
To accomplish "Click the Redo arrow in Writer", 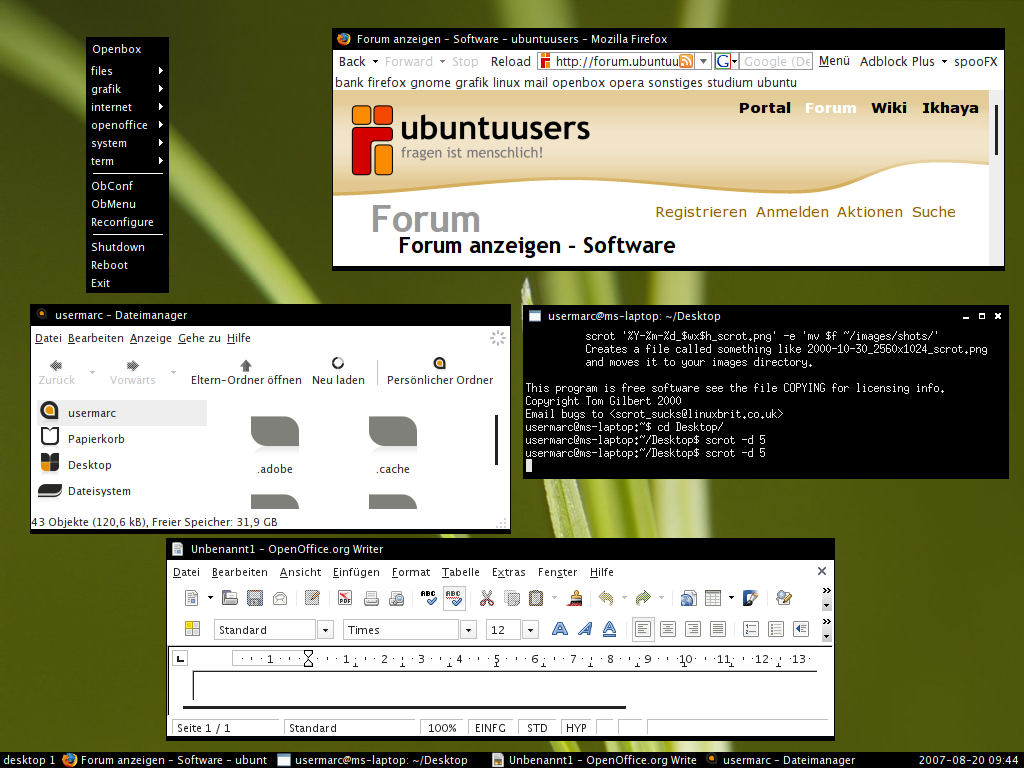I will click(644, 598).
